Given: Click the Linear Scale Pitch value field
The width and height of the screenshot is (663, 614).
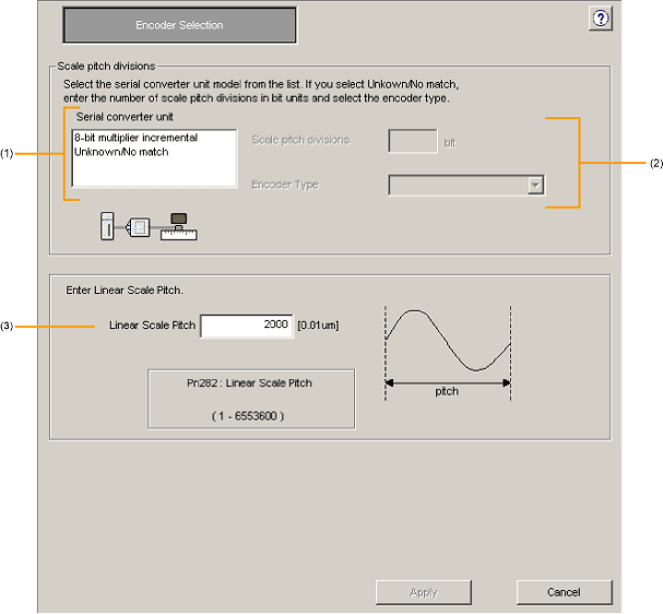Looking at the screenshot, I should coord(247,326).
